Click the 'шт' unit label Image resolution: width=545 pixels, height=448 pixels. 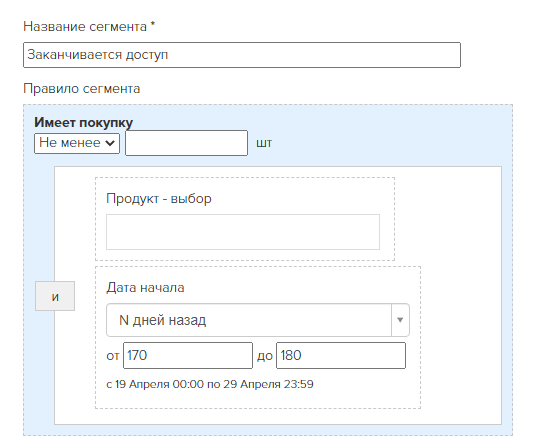[264, 143]
